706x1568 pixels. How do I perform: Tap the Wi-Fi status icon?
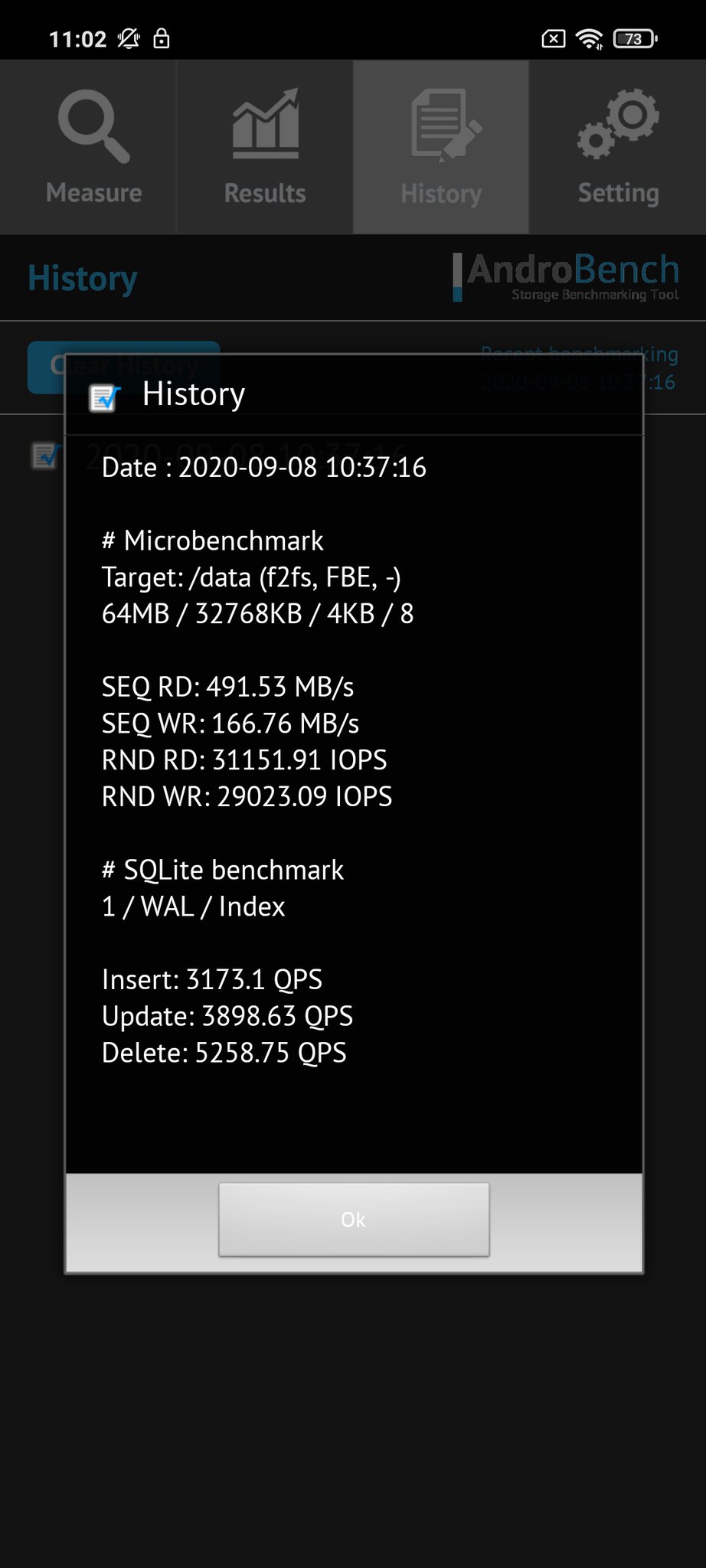coord(589,38)
